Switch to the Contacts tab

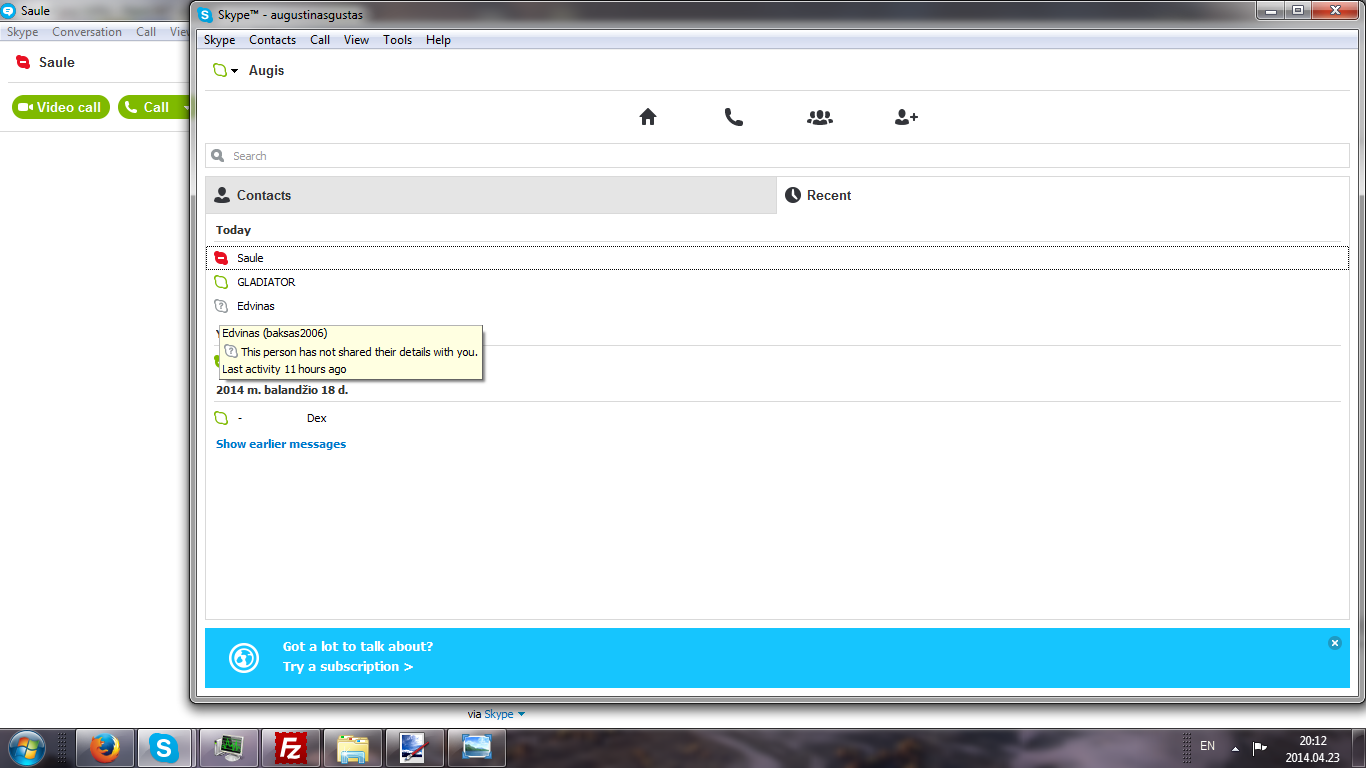coord(491,195)
